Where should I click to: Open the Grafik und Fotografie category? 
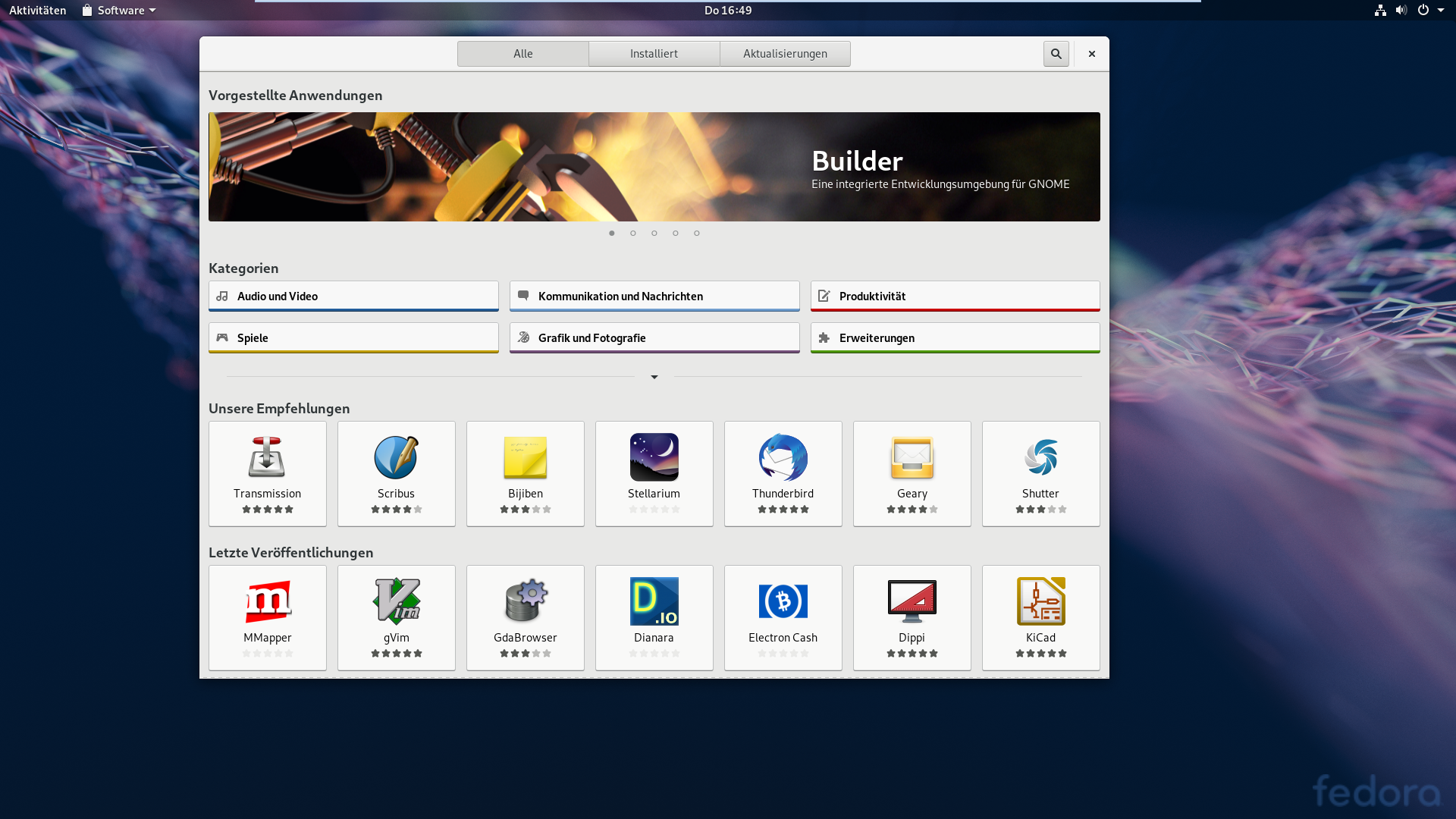[654, 338]
